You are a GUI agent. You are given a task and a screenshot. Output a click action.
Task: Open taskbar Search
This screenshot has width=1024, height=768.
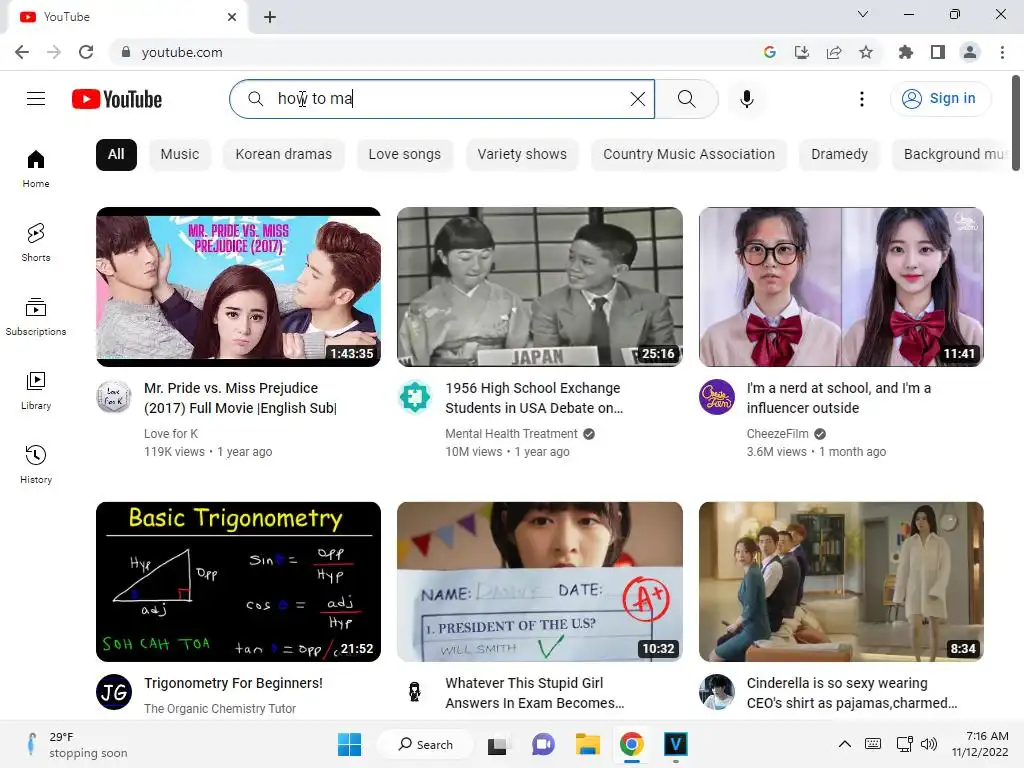coord(425,744)
